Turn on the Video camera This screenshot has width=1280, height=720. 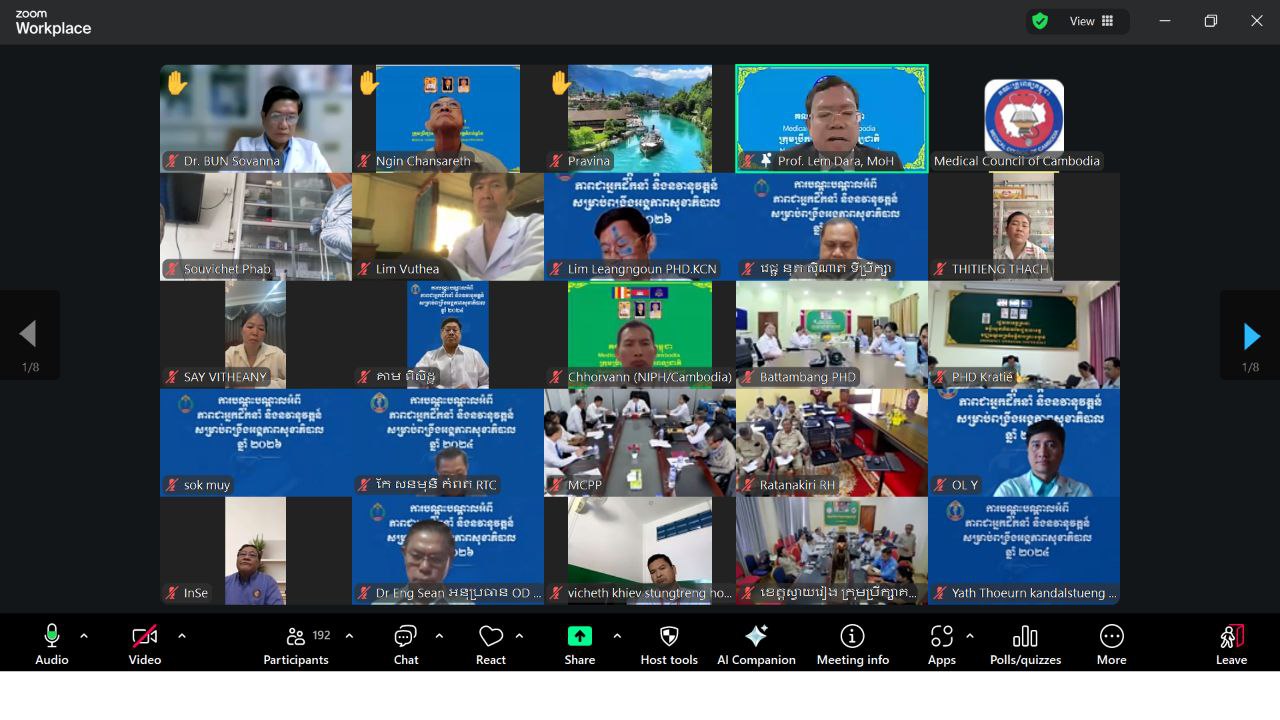coord(145,644)
